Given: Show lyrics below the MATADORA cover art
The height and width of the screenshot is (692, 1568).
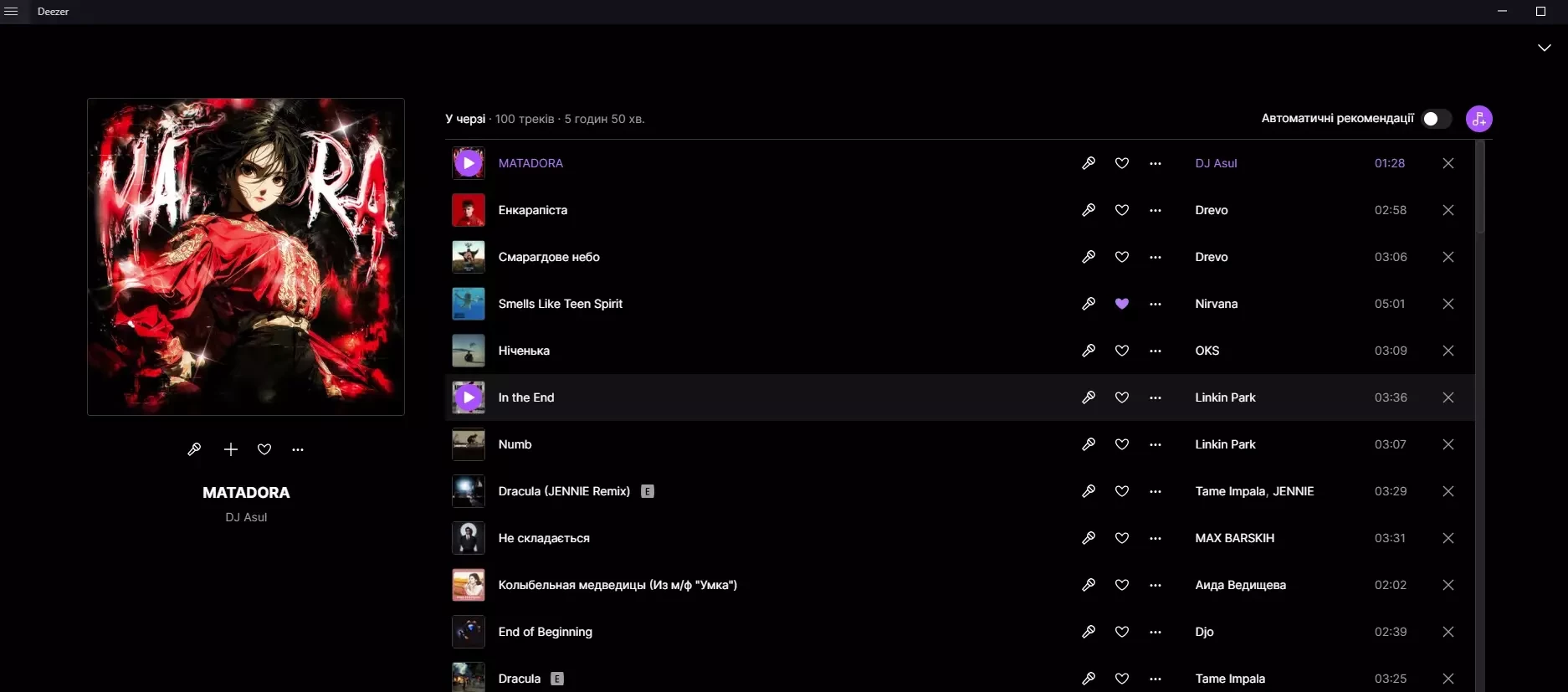Looking at the screenshot, I should 194,449.
